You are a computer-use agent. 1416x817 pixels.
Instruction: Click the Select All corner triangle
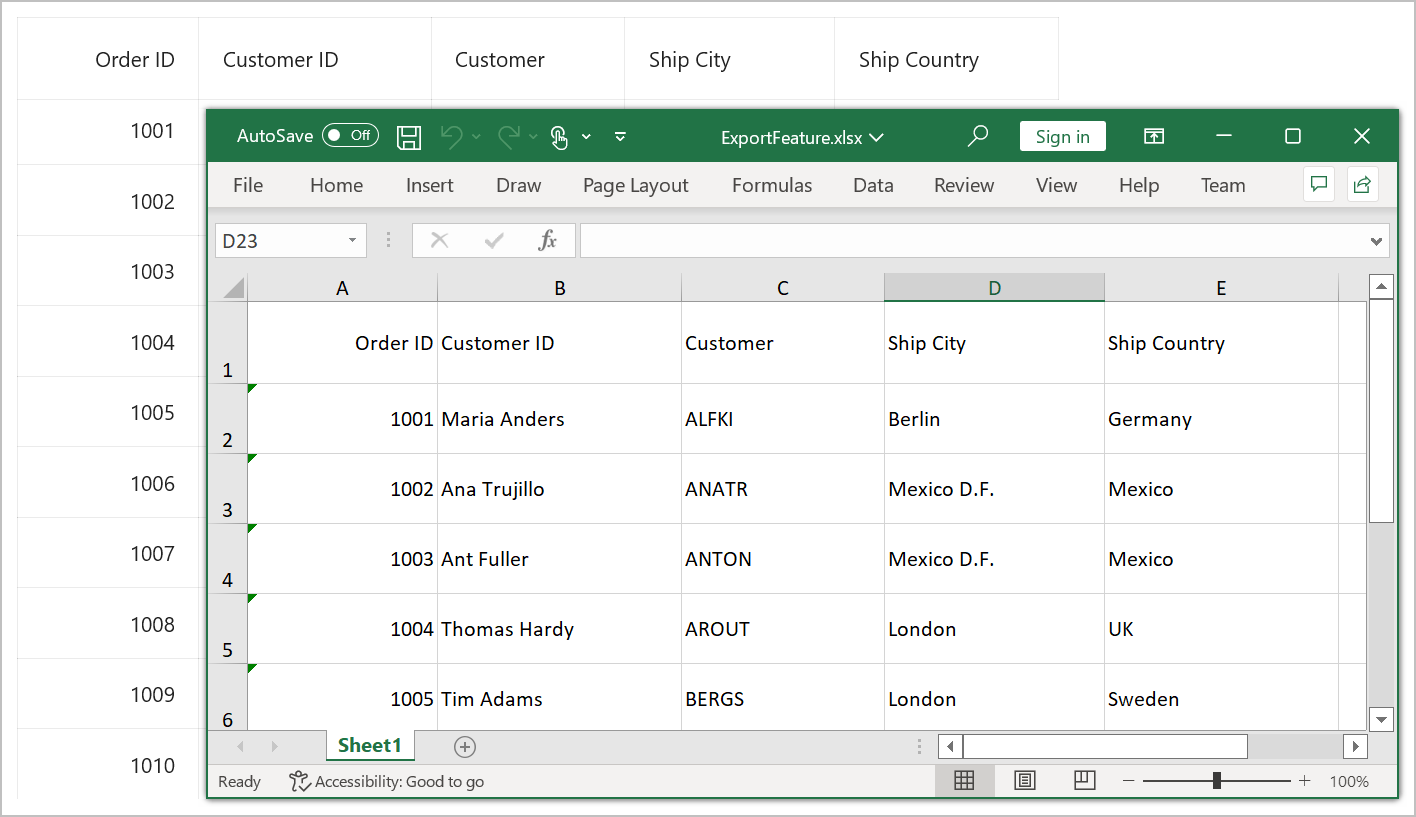(233, 288)
